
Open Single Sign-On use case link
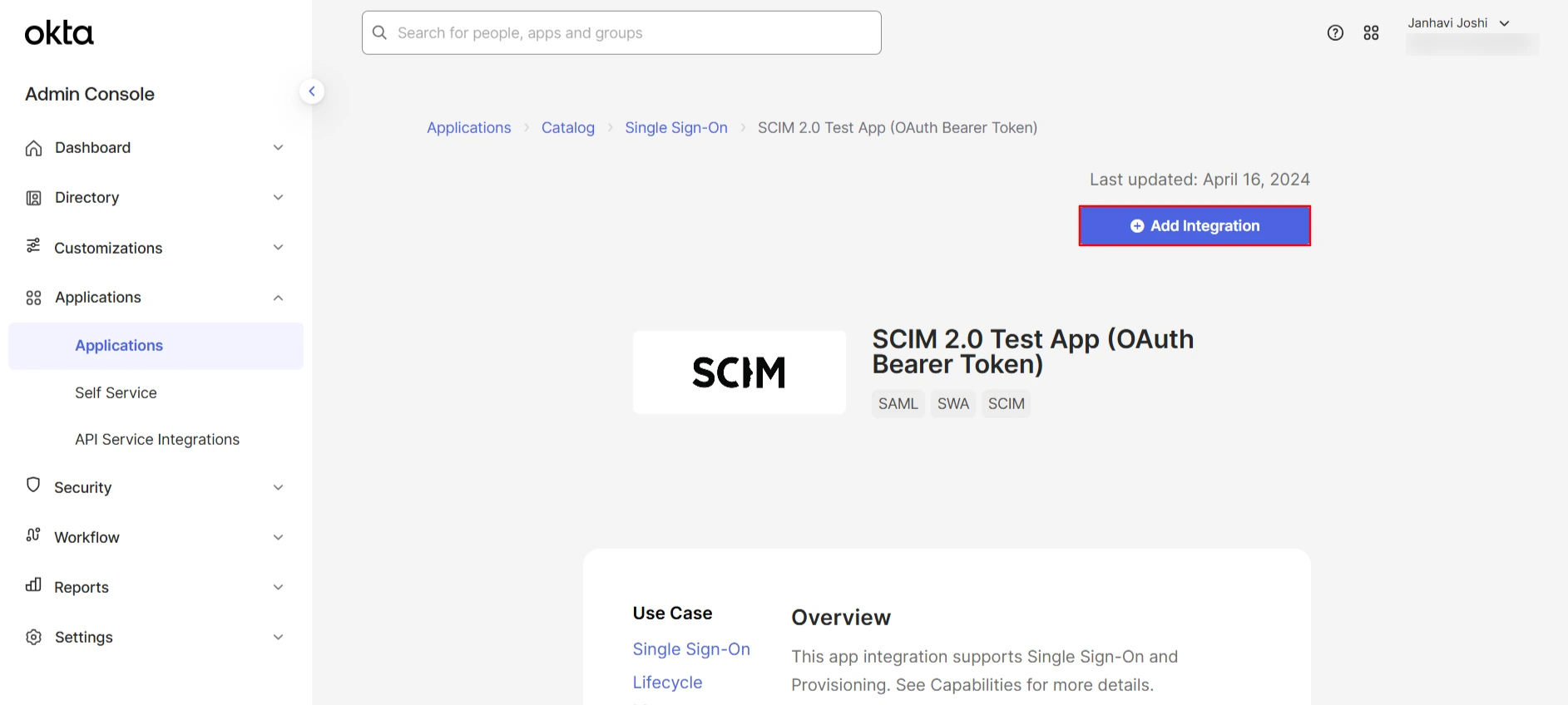point(691,649)
